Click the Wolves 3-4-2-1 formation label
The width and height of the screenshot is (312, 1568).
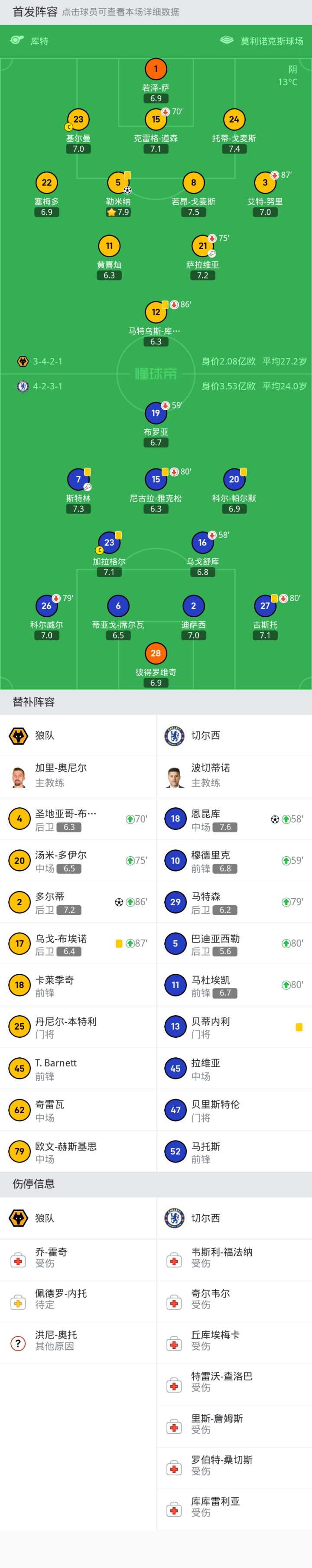coord(48,362)
